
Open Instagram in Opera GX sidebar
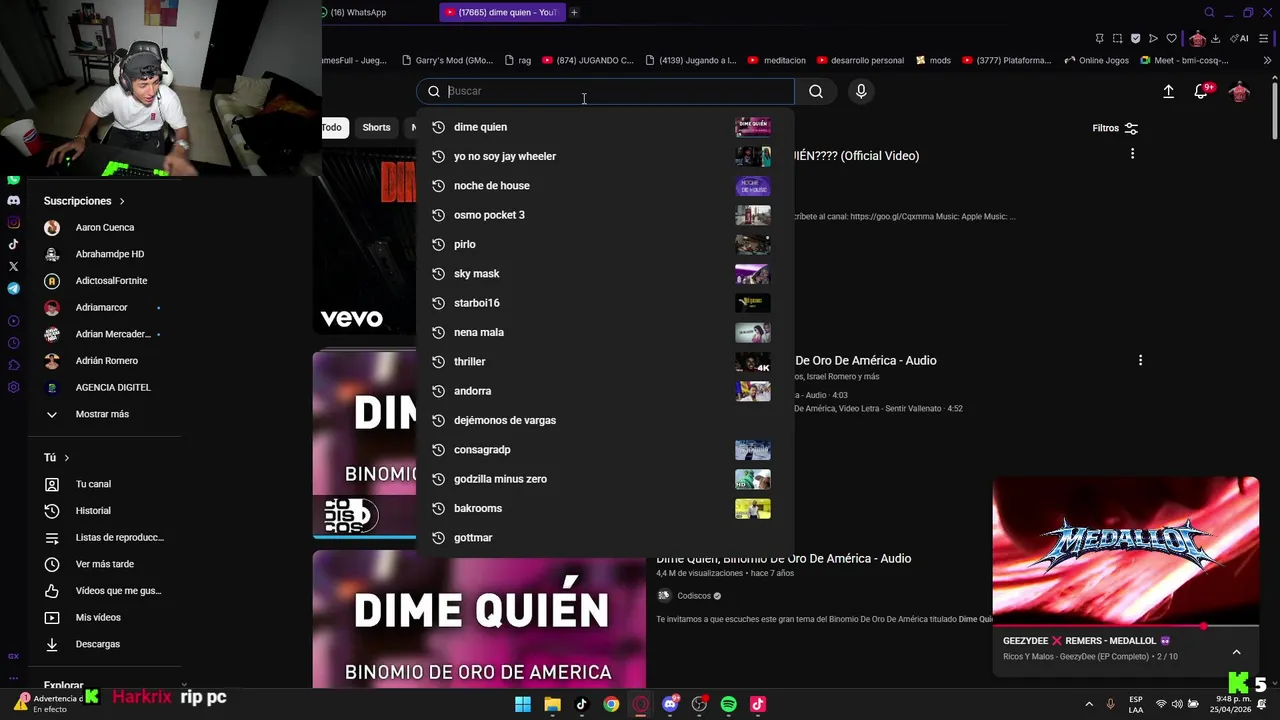click(x=13, y=222)
